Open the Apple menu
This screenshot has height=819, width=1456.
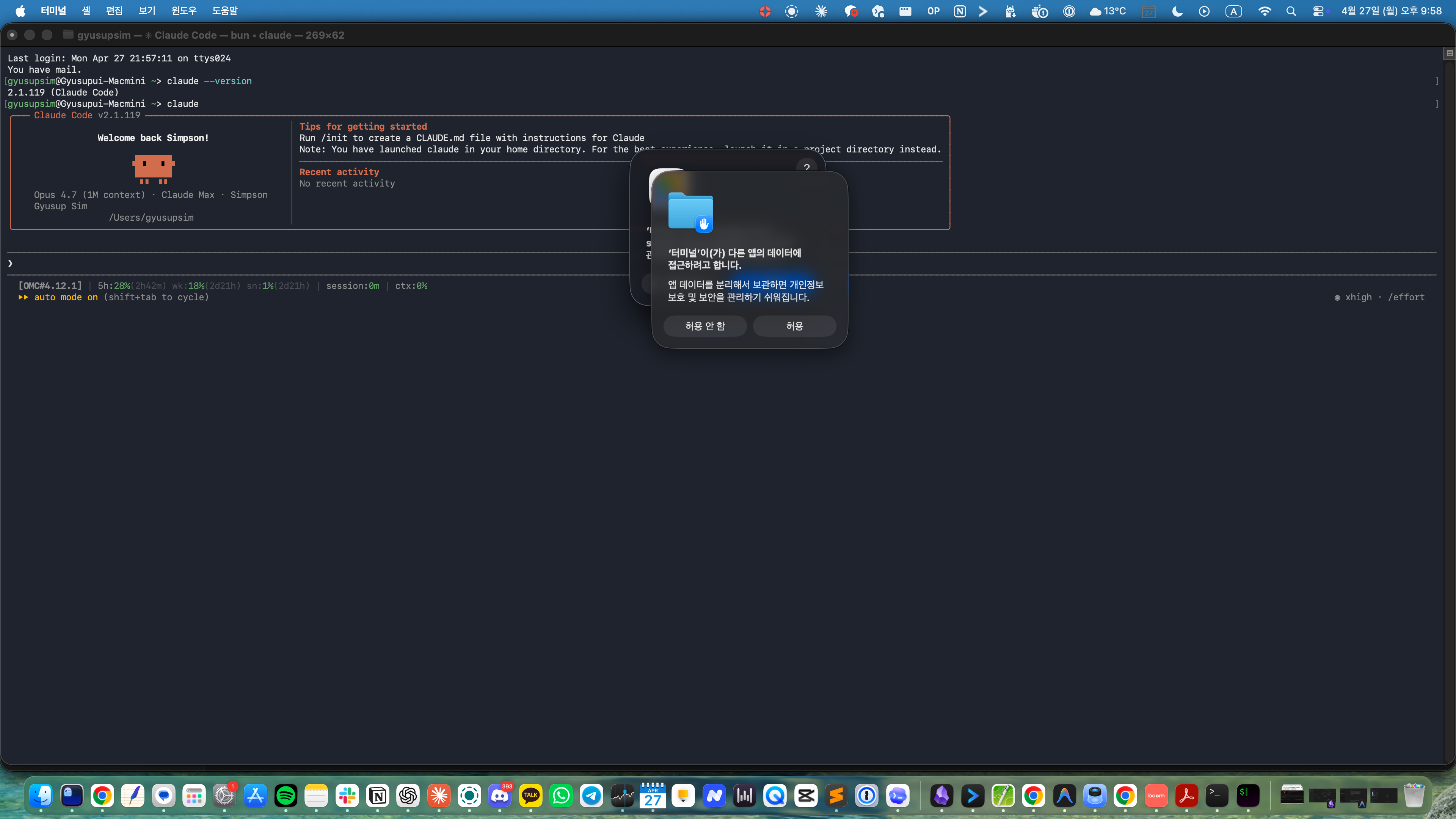(x=20, y=11)
